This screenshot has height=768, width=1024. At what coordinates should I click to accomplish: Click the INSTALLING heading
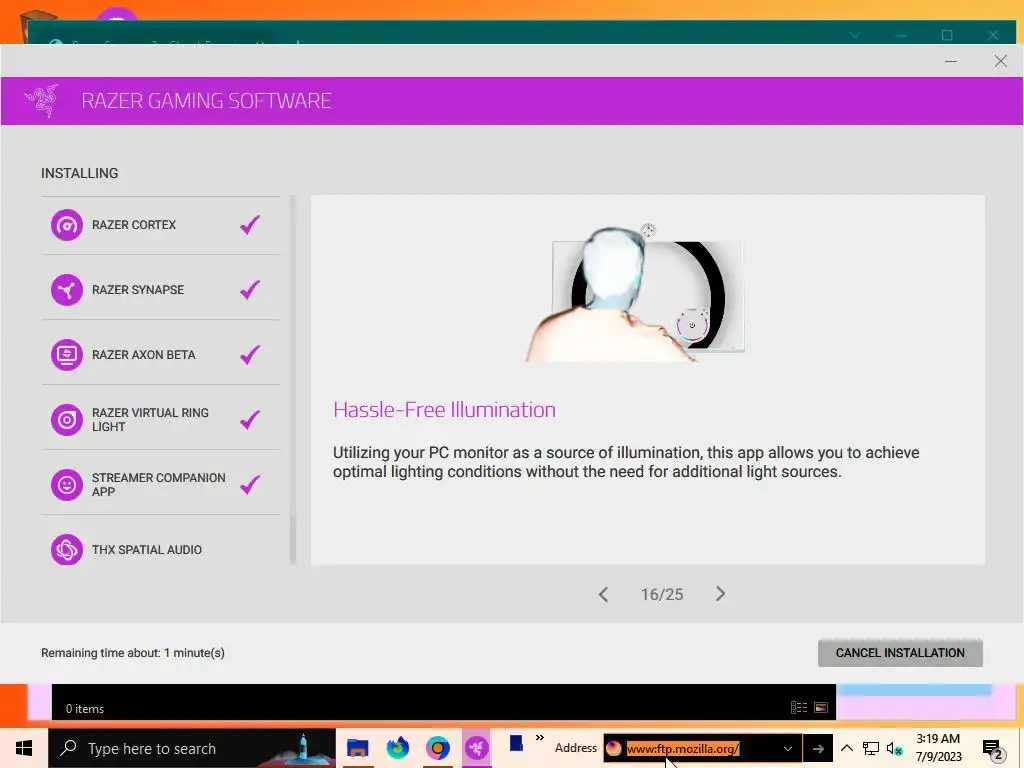pos(80,173)
